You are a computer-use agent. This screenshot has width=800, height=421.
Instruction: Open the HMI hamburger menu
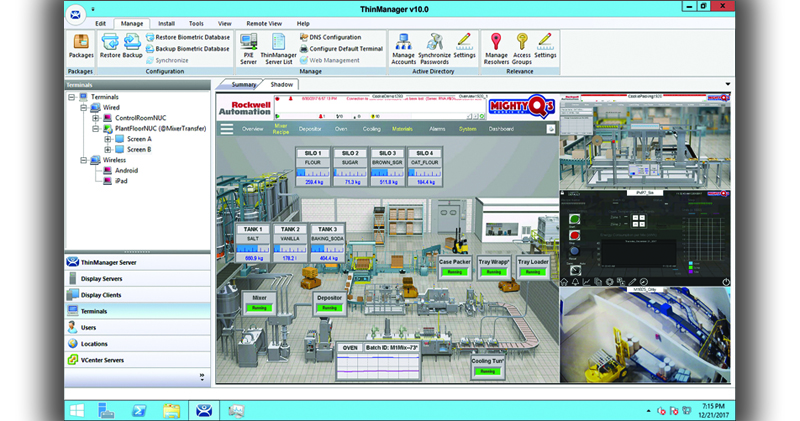[227, 129]
